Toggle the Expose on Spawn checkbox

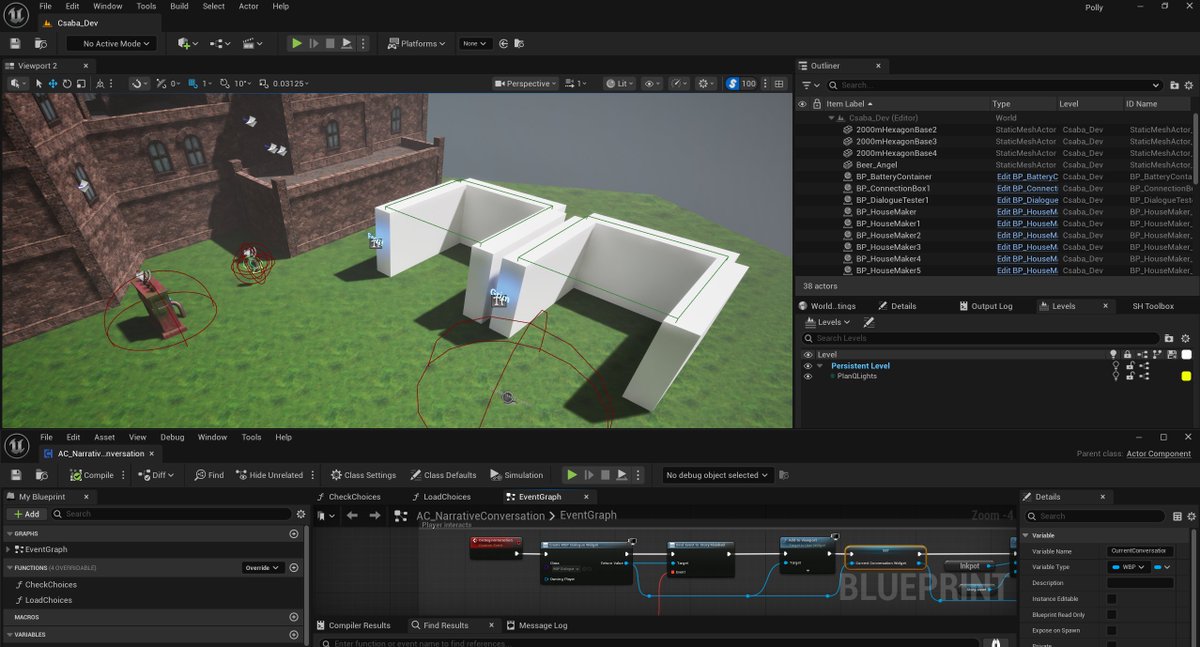(x=1112, y=631)
